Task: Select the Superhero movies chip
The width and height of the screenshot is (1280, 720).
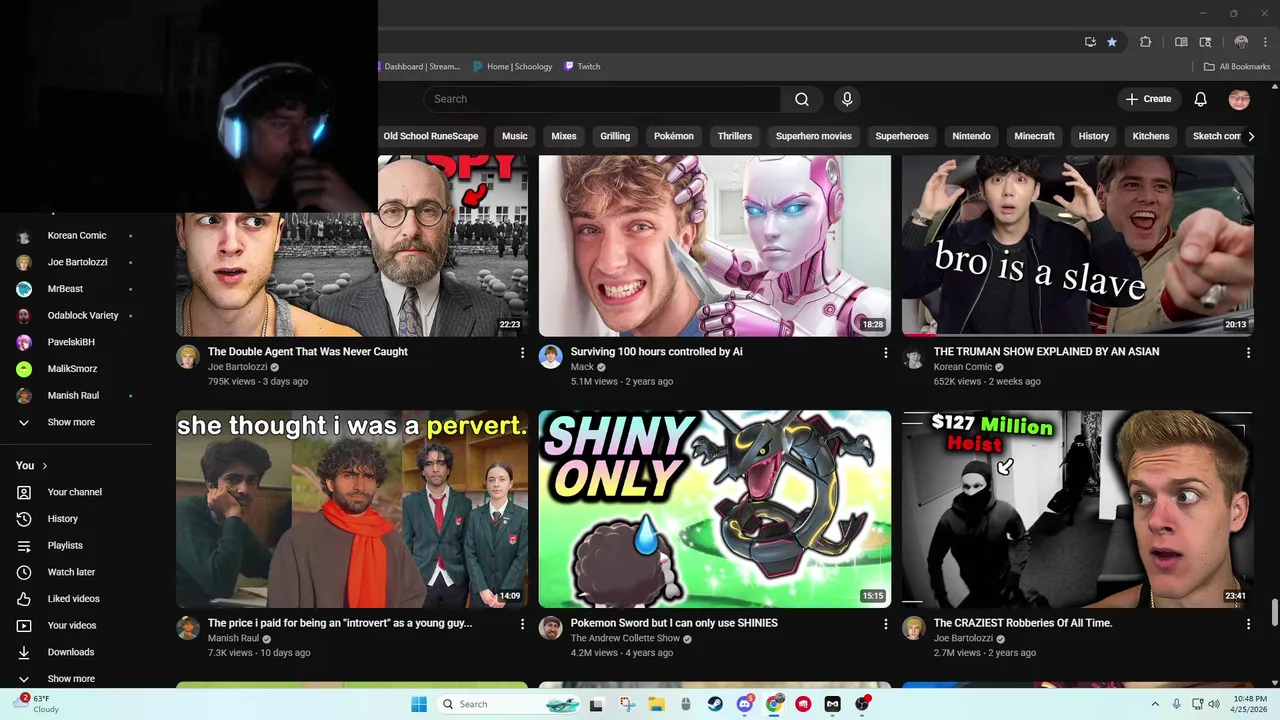Action: pyautogui.click(x=814, y=136)
